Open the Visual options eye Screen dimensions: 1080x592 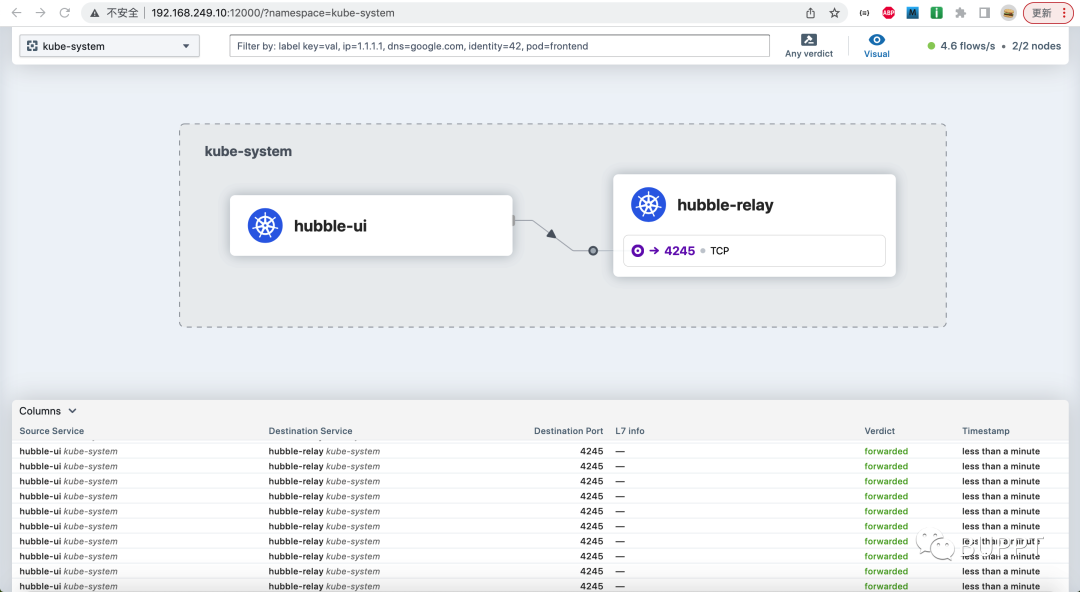[x=877, y=45]
